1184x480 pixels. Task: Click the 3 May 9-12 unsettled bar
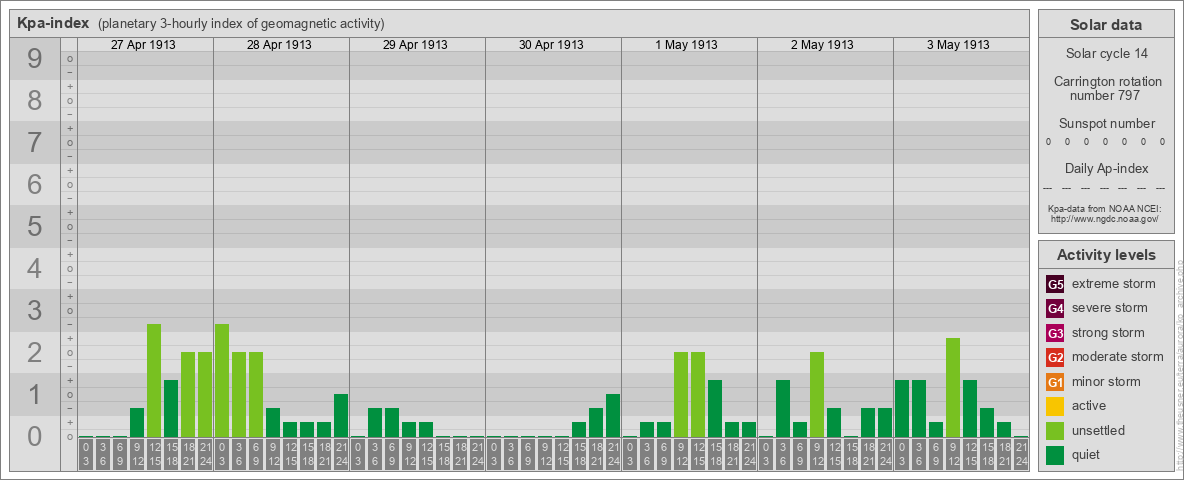pyautogui.click(x=953, y=388)
